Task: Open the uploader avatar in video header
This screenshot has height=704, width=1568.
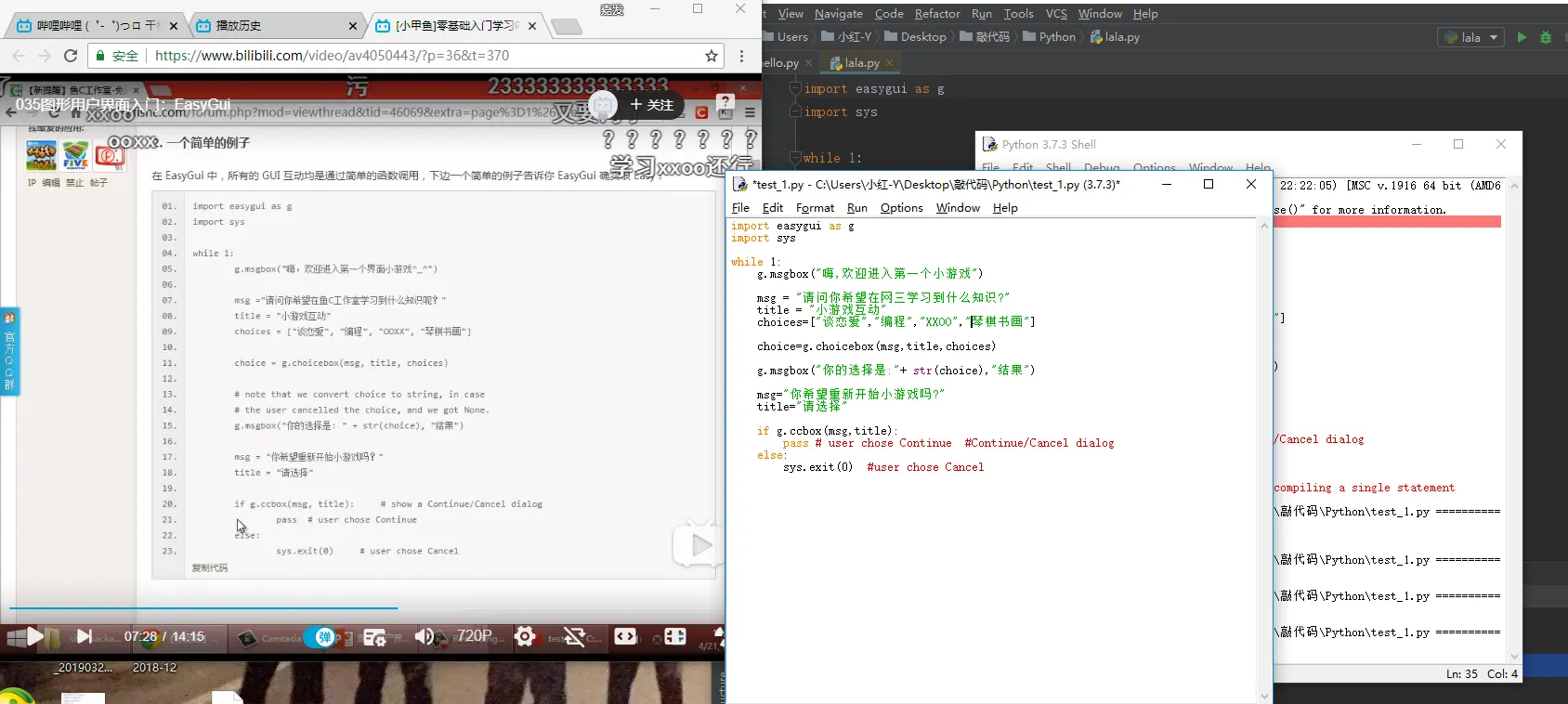Action: (x=604, y=105)
